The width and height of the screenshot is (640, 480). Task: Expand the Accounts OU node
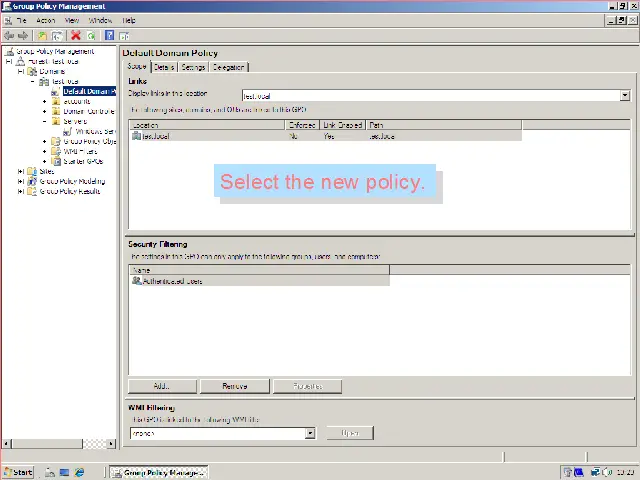click(x=45, y=101)
